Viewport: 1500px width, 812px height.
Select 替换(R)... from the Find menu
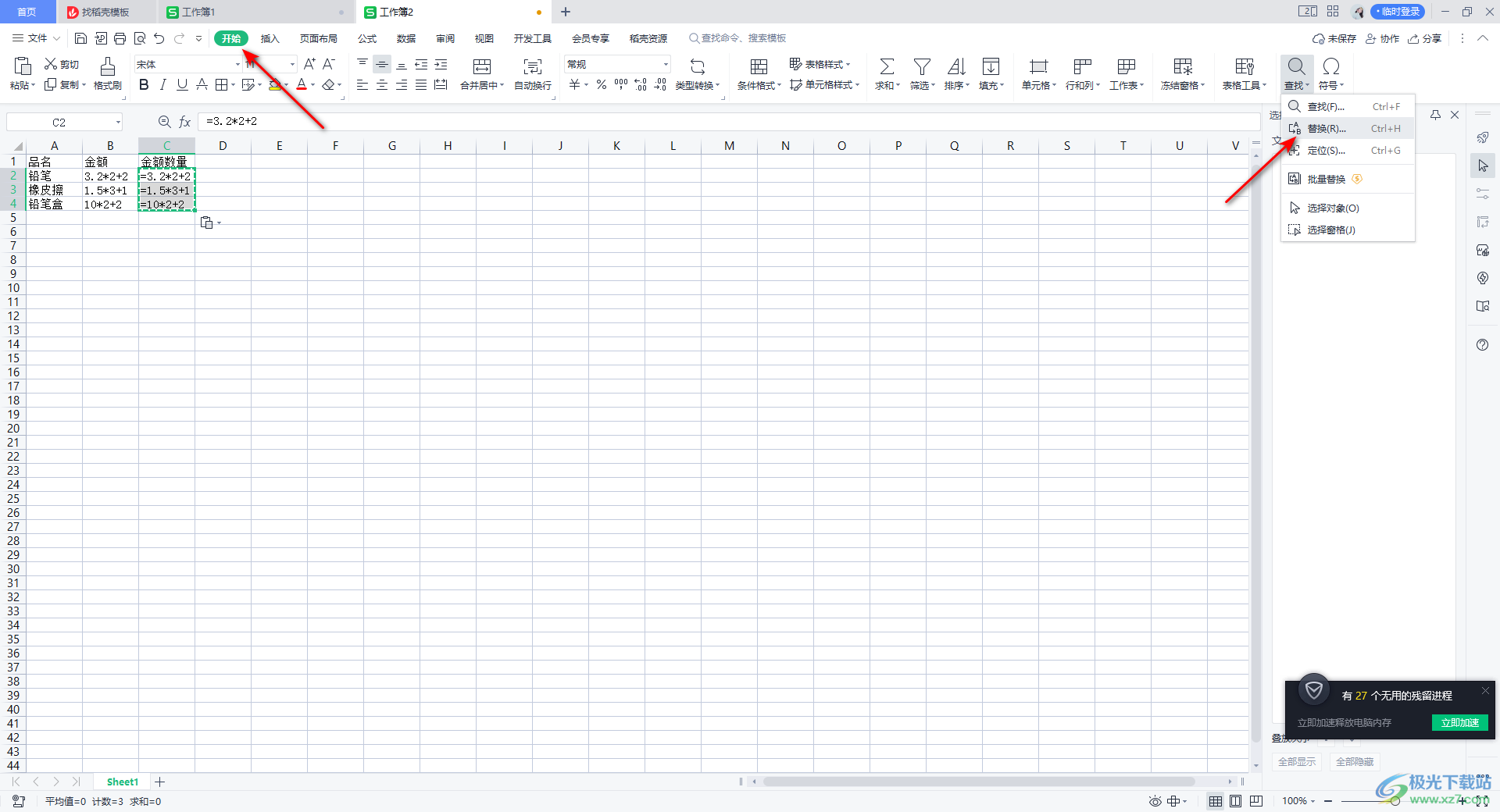click(1348, 128)
